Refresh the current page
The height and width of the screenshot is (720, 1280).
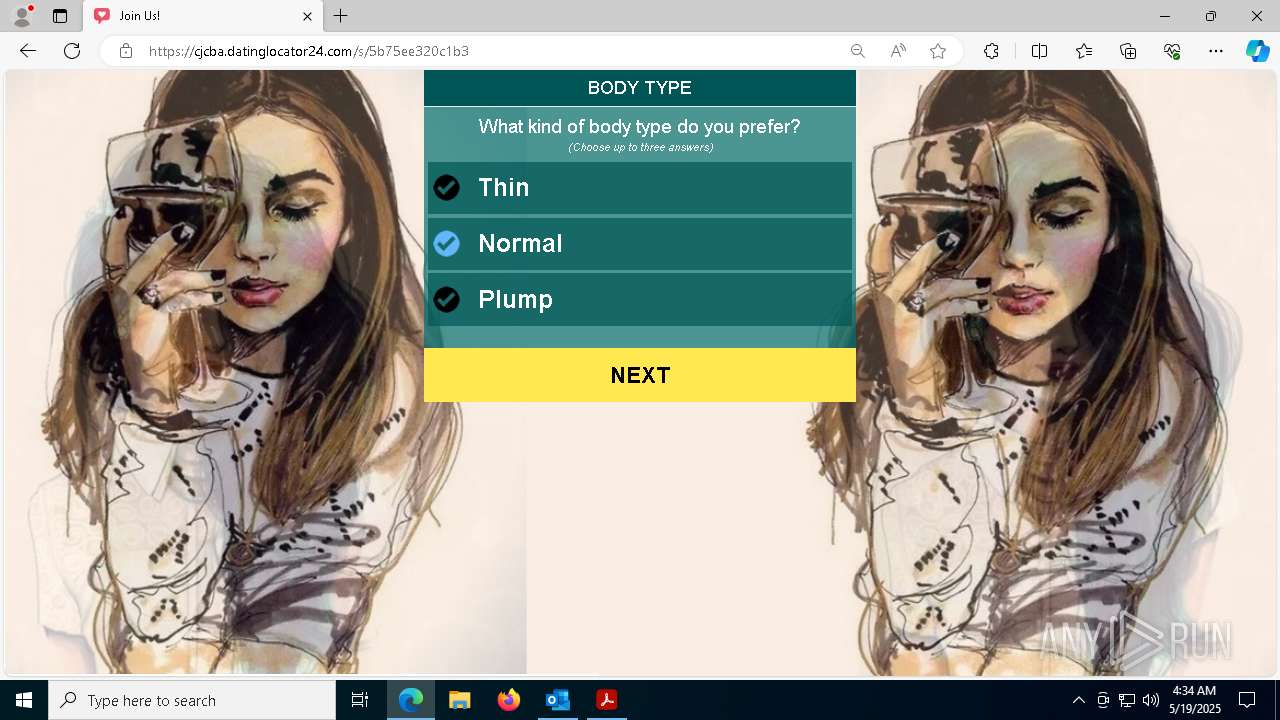[72, 51]
